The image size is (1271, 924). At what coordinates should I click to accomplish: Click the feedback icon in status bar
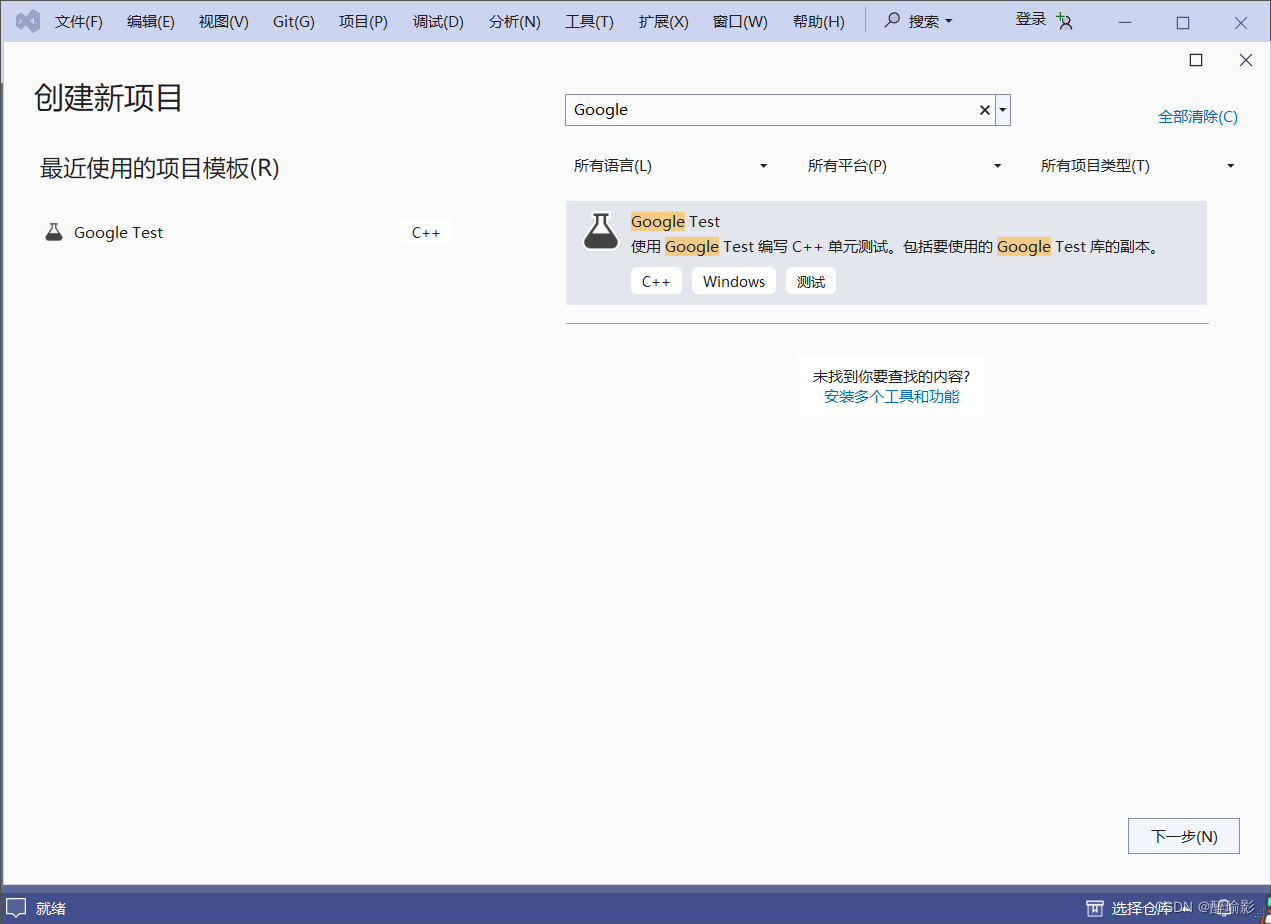16,908
